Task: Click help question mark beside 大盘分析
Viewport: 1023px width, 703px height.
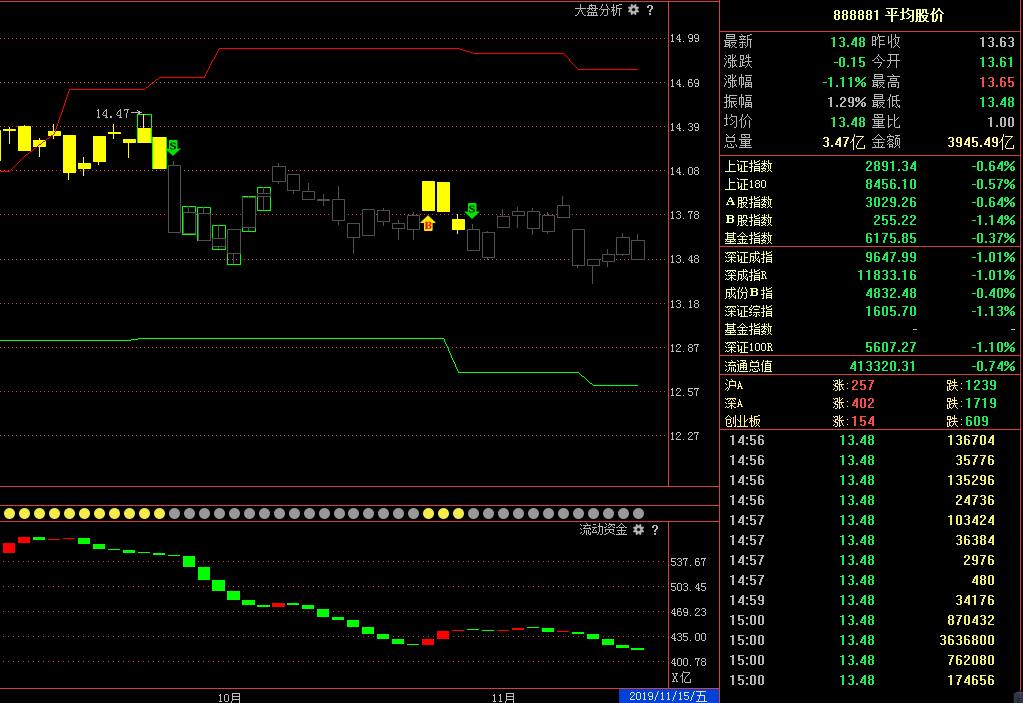Action: [650, 10]
